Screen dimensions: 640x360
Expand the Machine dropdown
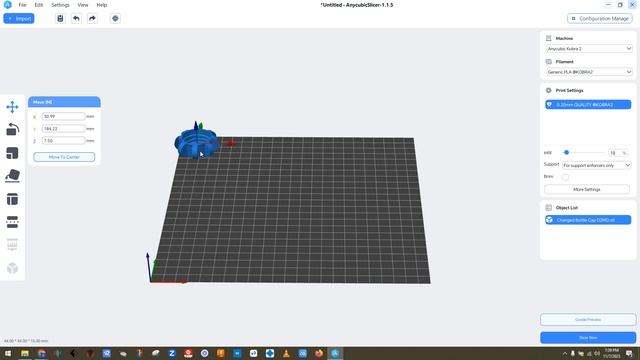coord(589,49)
